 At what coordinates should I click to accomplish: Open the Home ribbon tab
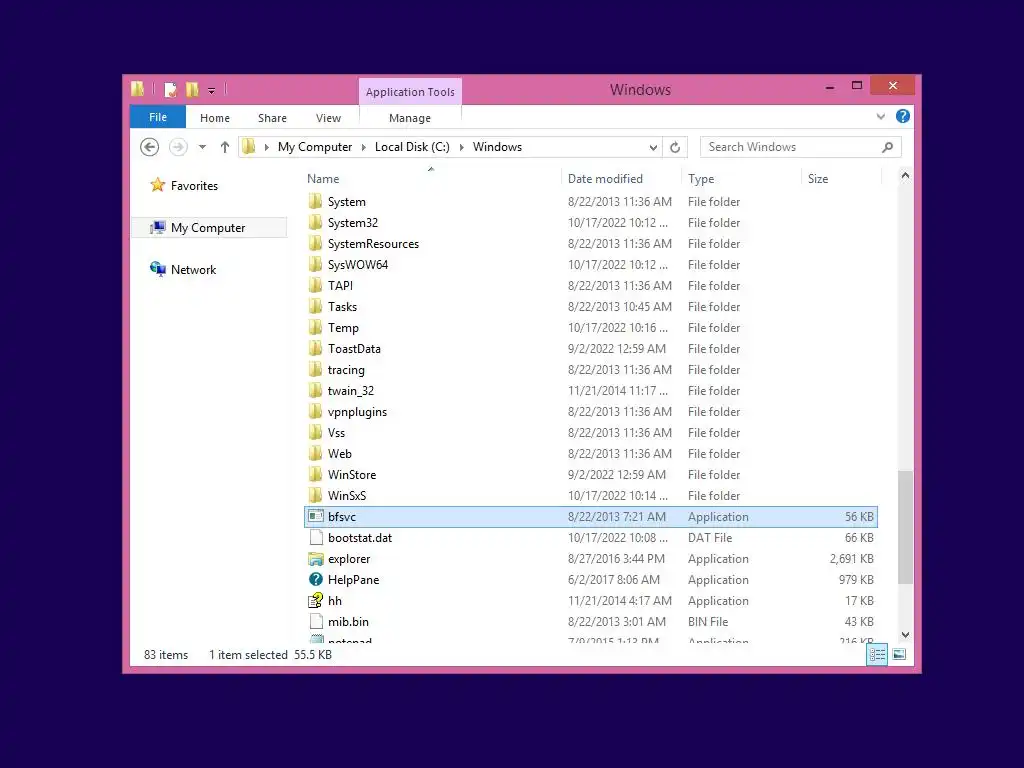pyautogui.click(x=215, y=118)
